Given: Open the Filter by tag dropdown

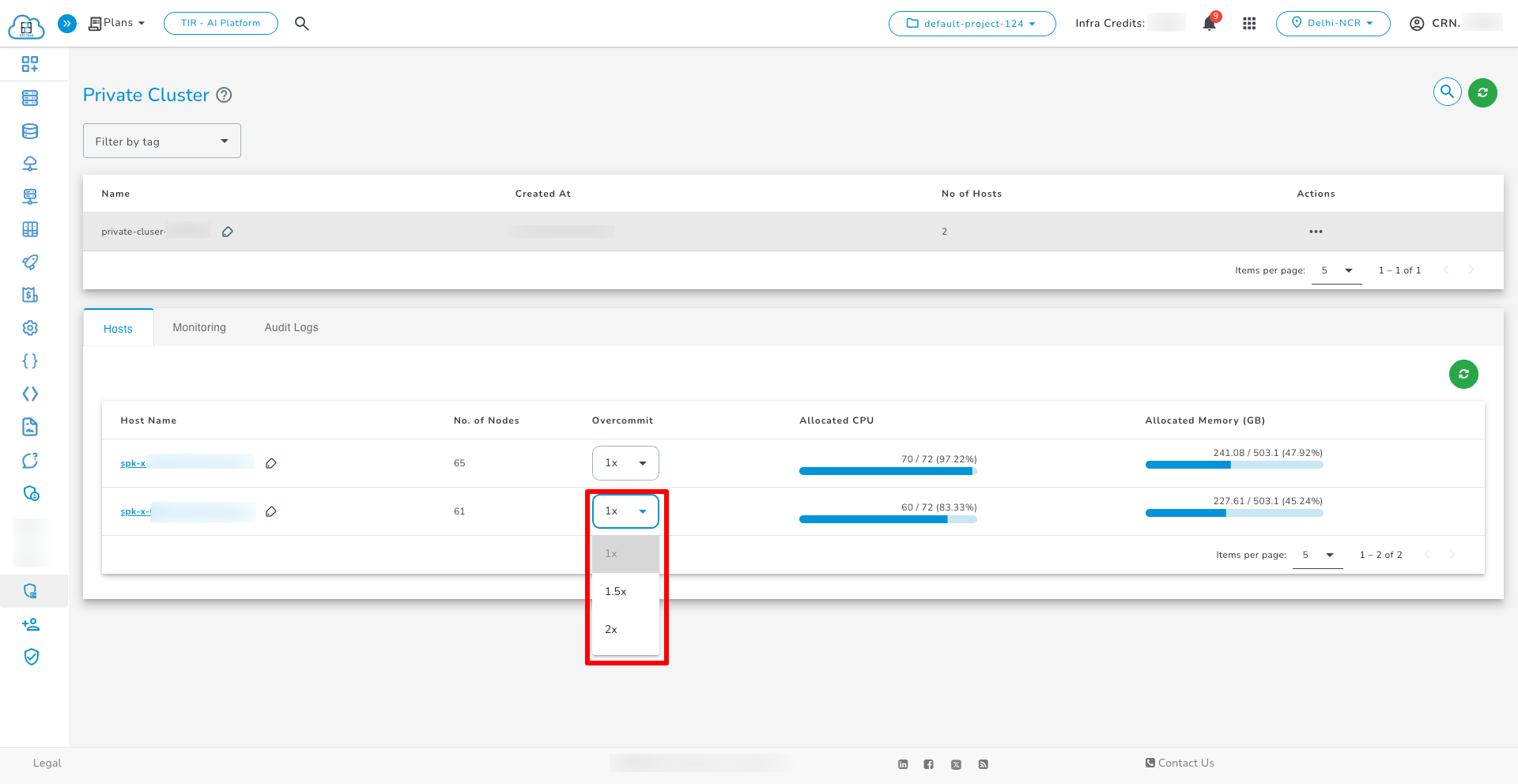Looking at the screenshot, I should pyautogui.click(x=162, y=141).
